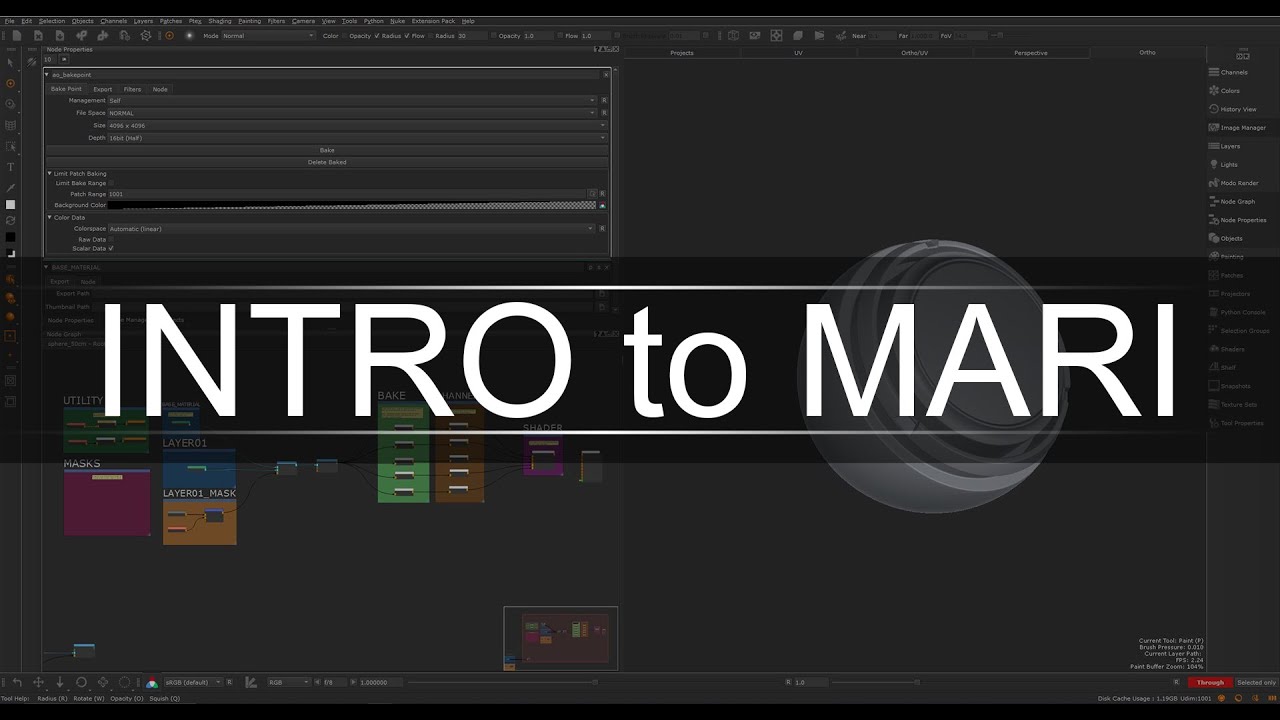Screen dimensions: 1280x720
Task: Click the color picker icon next to Background Color
Action: tap(603, 205)
